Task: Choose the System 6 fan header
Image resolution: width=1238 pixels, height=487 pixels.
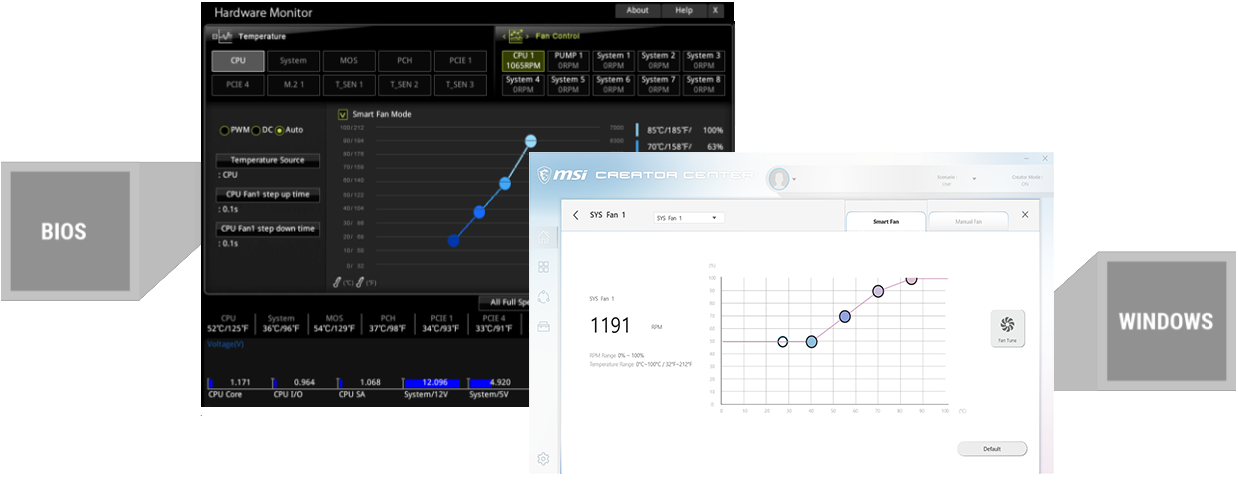Action: pos(613,84)
